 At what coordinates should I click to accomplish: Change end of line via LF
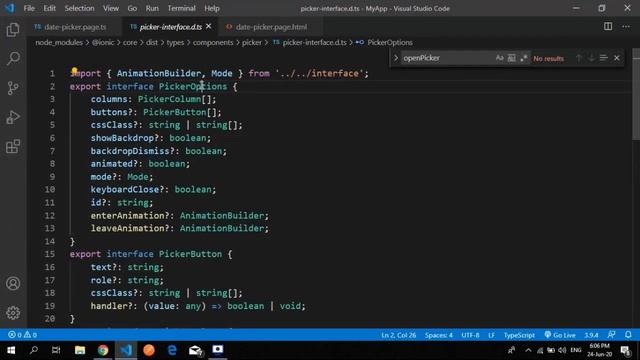[x=491, y=335]
